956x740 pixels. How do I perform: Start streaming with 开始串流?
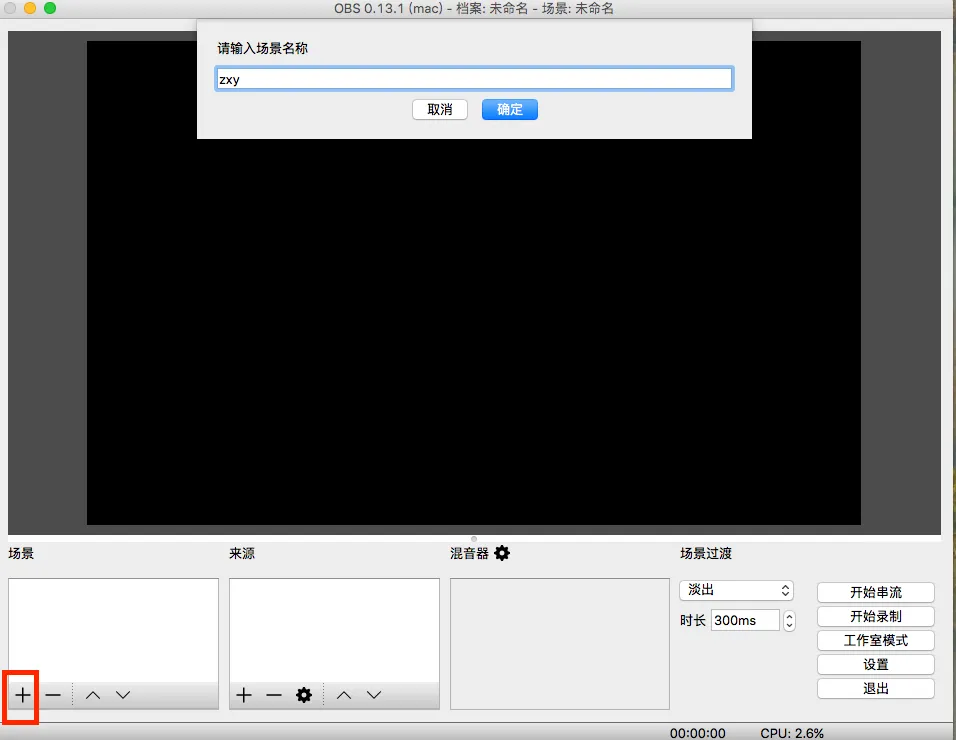coord(875,591)
